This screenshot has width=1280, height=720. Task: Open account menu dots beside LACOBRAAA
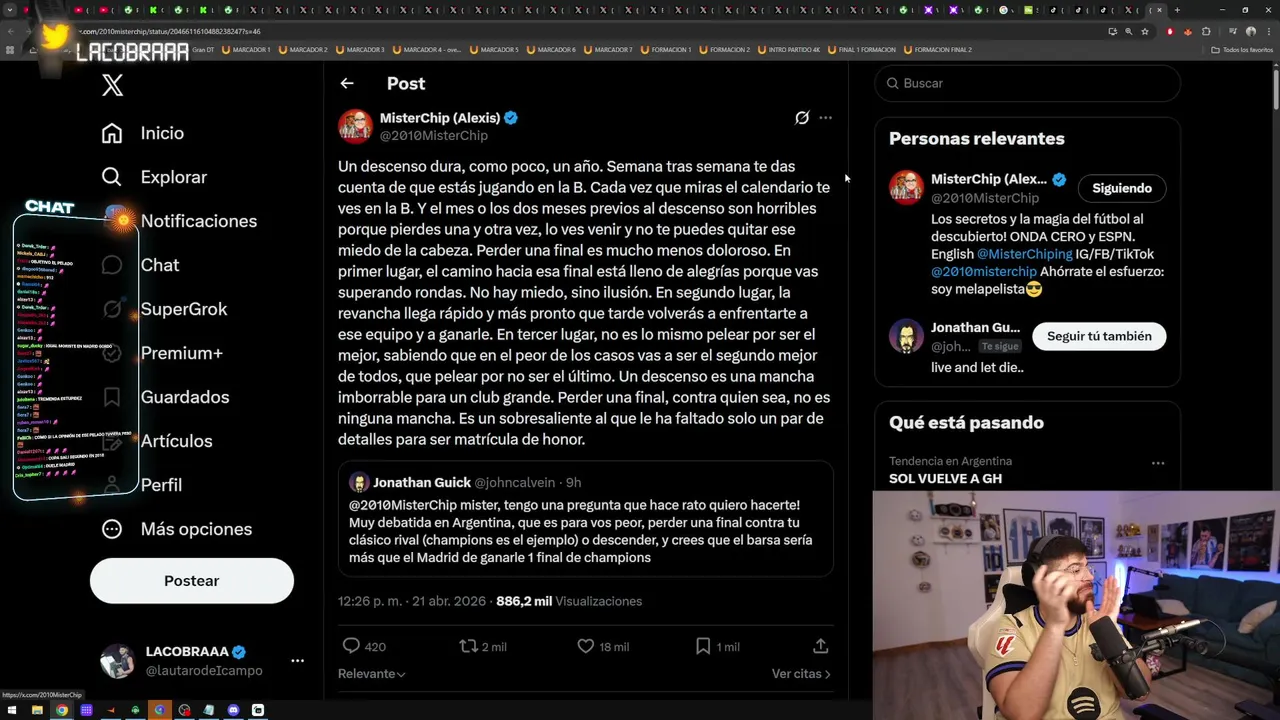click(297, 661)
